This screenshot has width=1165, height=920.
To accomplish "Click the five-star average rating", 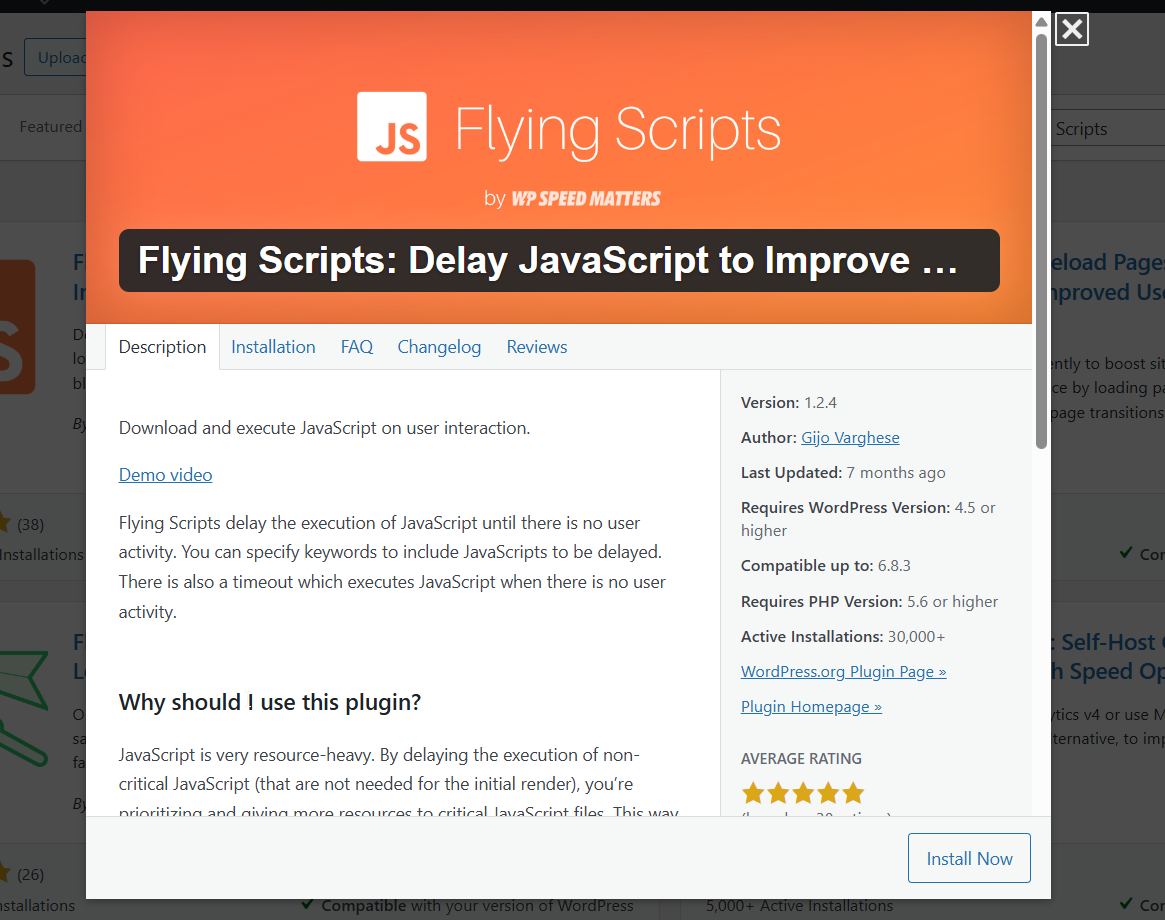I will pyautogui.click(x=802, y=793).
